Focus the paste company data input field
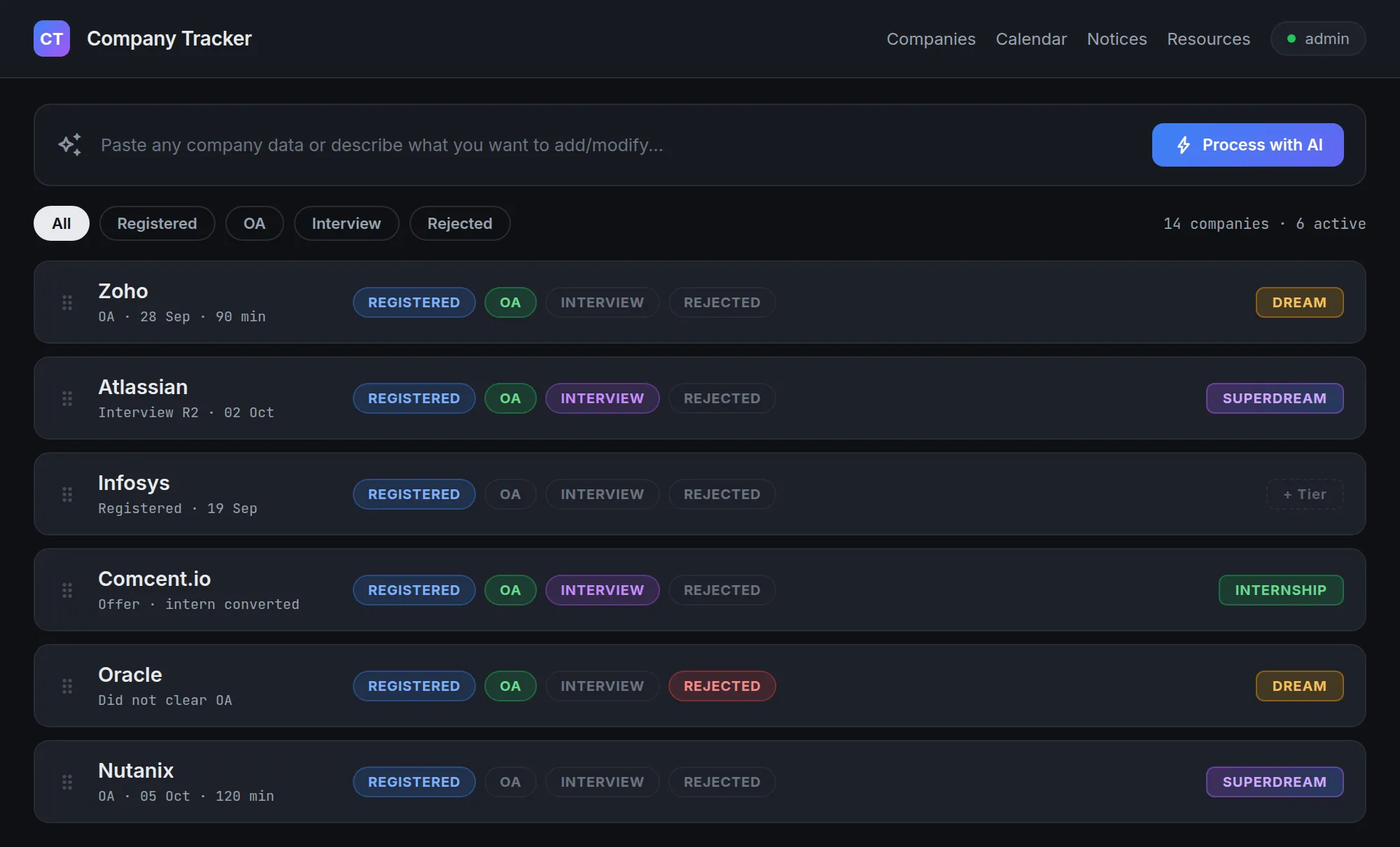The width and height of the screenshot is (1400, 847). 616,145
